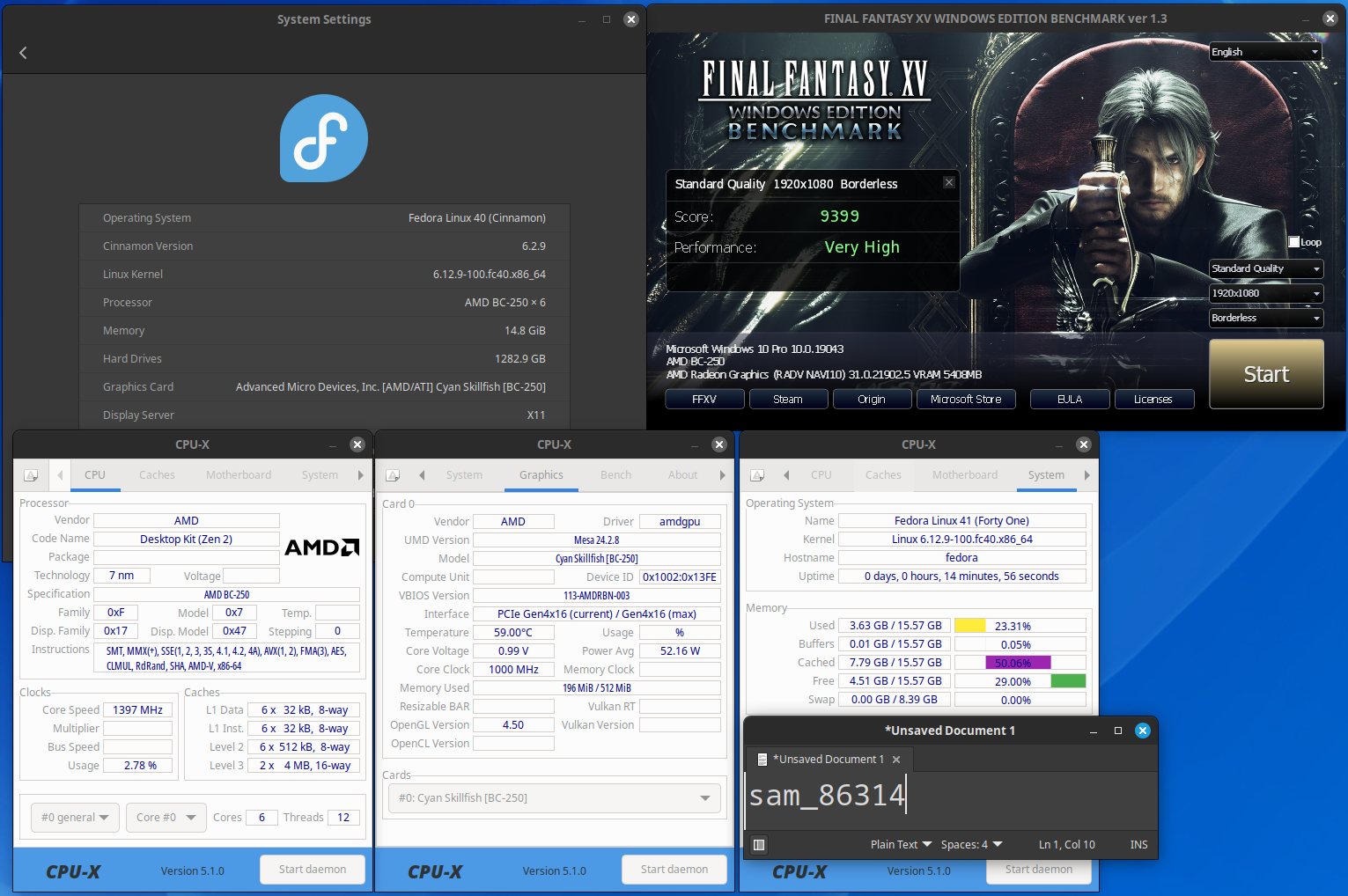The width and height of the screenshot is (1348, 896).
Task: Open the Cards Cyan Skillfish dropdown
Action: (x=555, y=798)
